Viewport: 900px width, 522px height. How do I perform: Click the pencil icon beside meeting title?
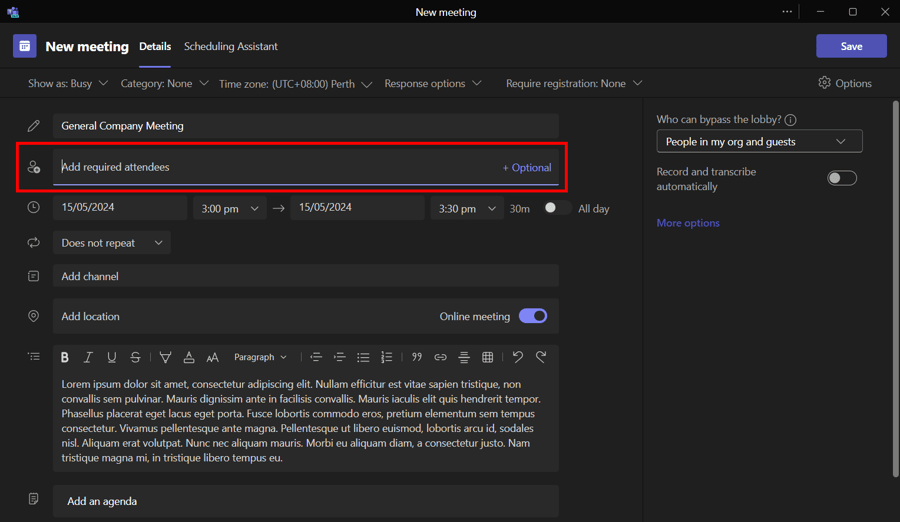tap(33, 125)
